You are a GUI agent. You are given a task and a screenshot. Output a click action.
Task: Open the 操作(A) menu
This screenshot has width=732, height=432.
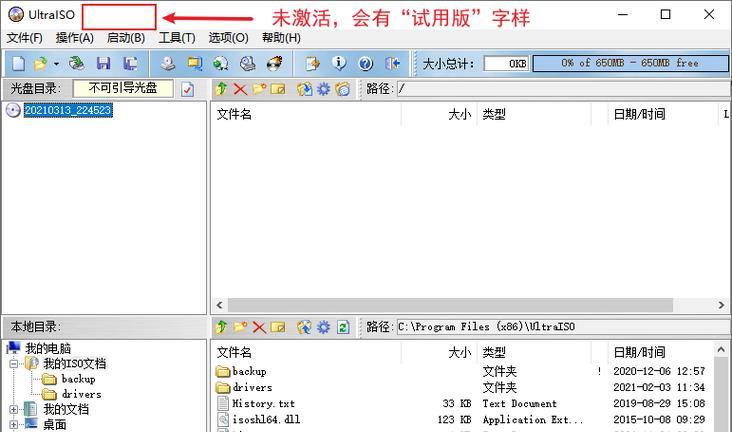tap(74, 38)
